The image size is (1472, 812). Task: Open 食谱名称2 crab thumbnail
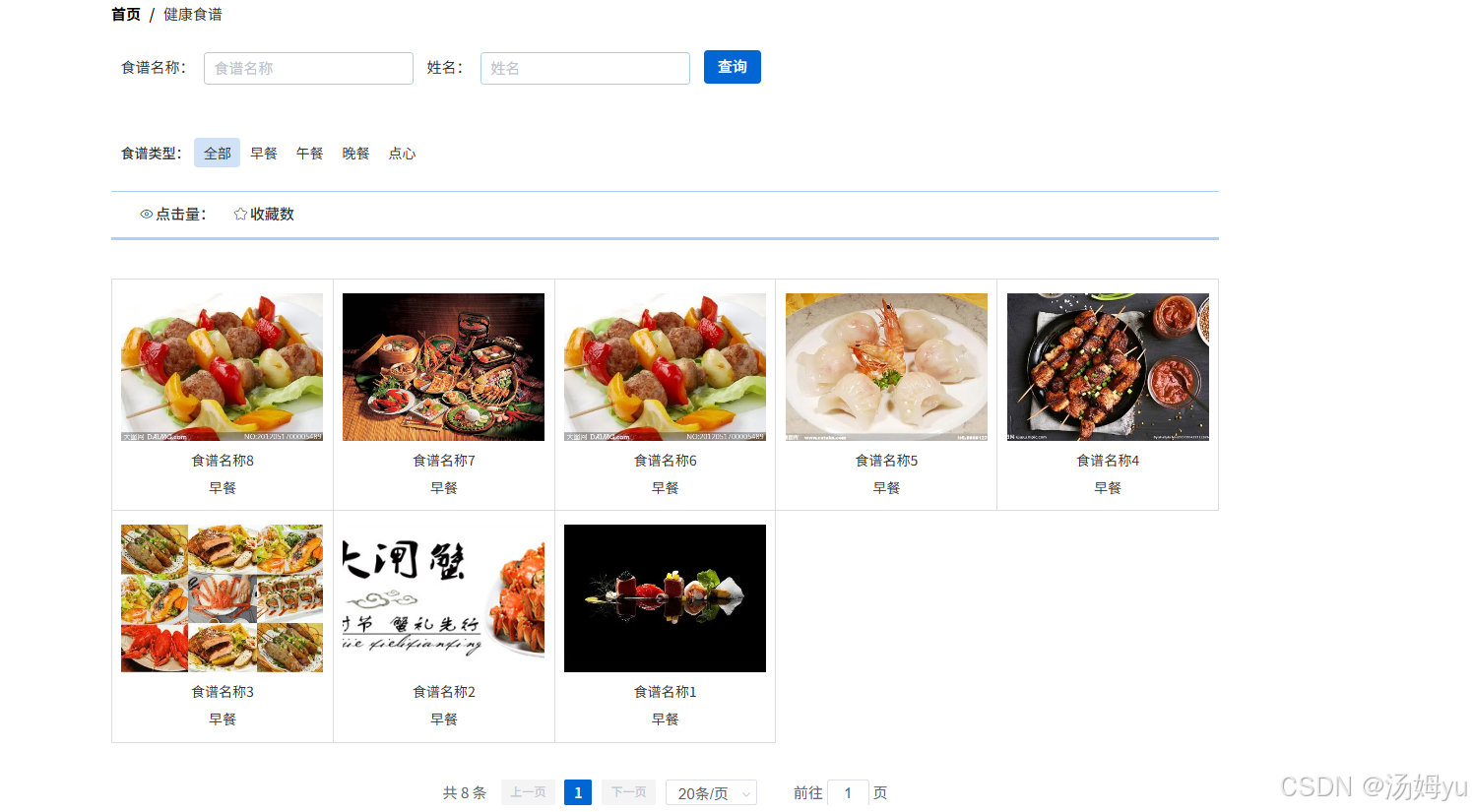[443, 598]
